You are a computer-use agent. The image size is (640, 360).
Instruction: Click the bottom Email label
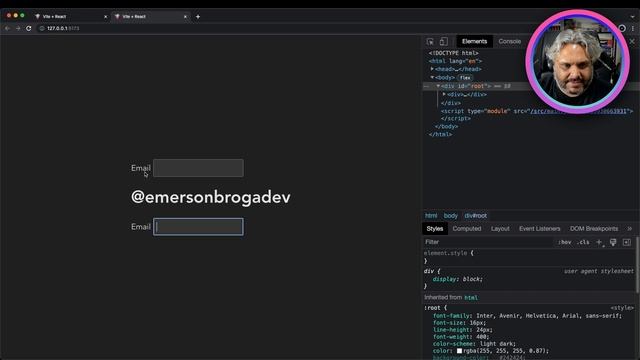[141, 227]
